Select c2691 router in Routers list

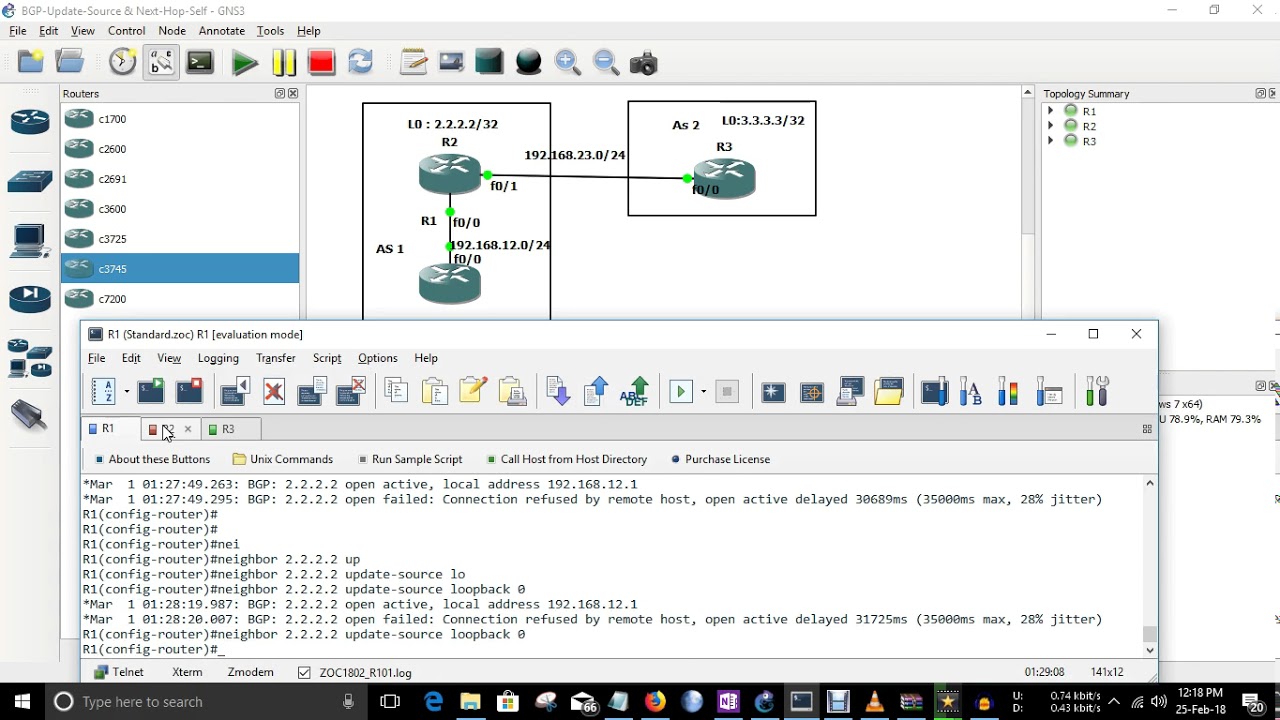pyautogui.click(x=180, y=179)
